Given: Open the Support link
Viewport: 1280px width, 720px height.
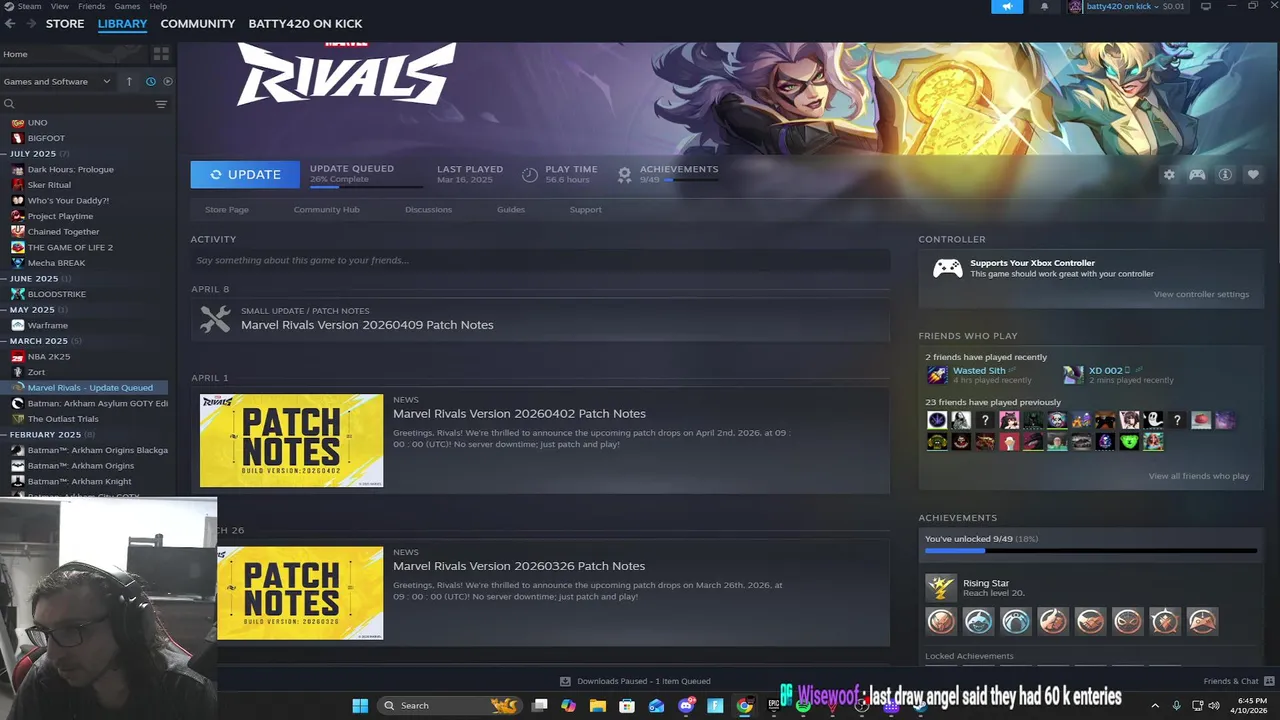Looking at the screenshot, I should (585, 209).
